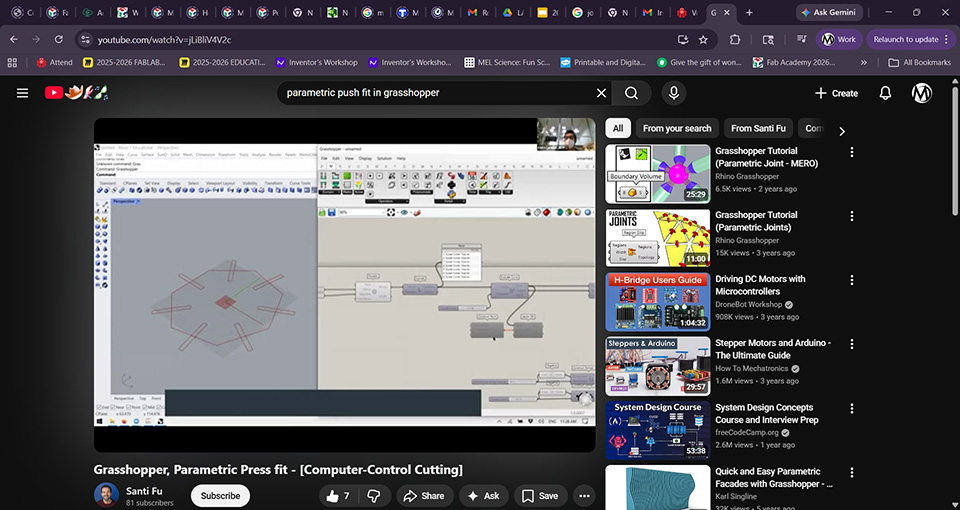Click the YouTube logo

[x=76, y=92]
